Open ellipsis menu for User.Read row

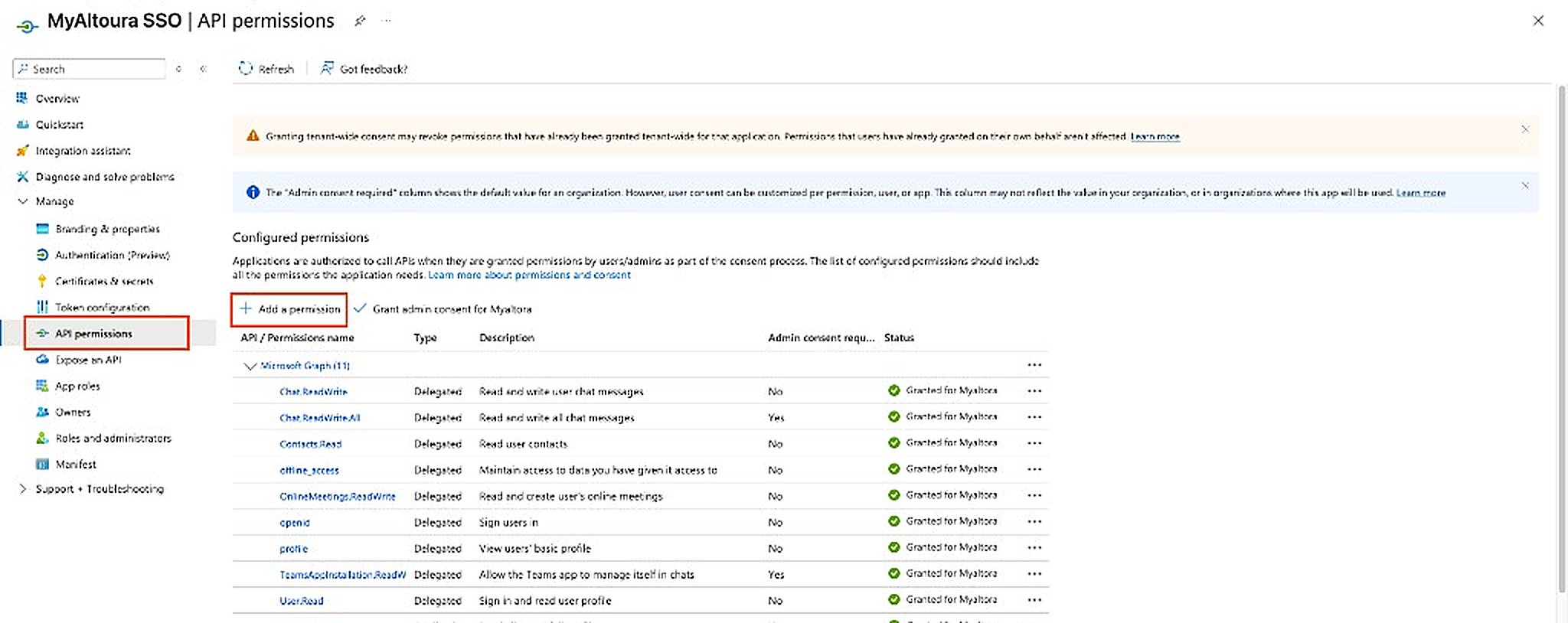[1034, 599]
